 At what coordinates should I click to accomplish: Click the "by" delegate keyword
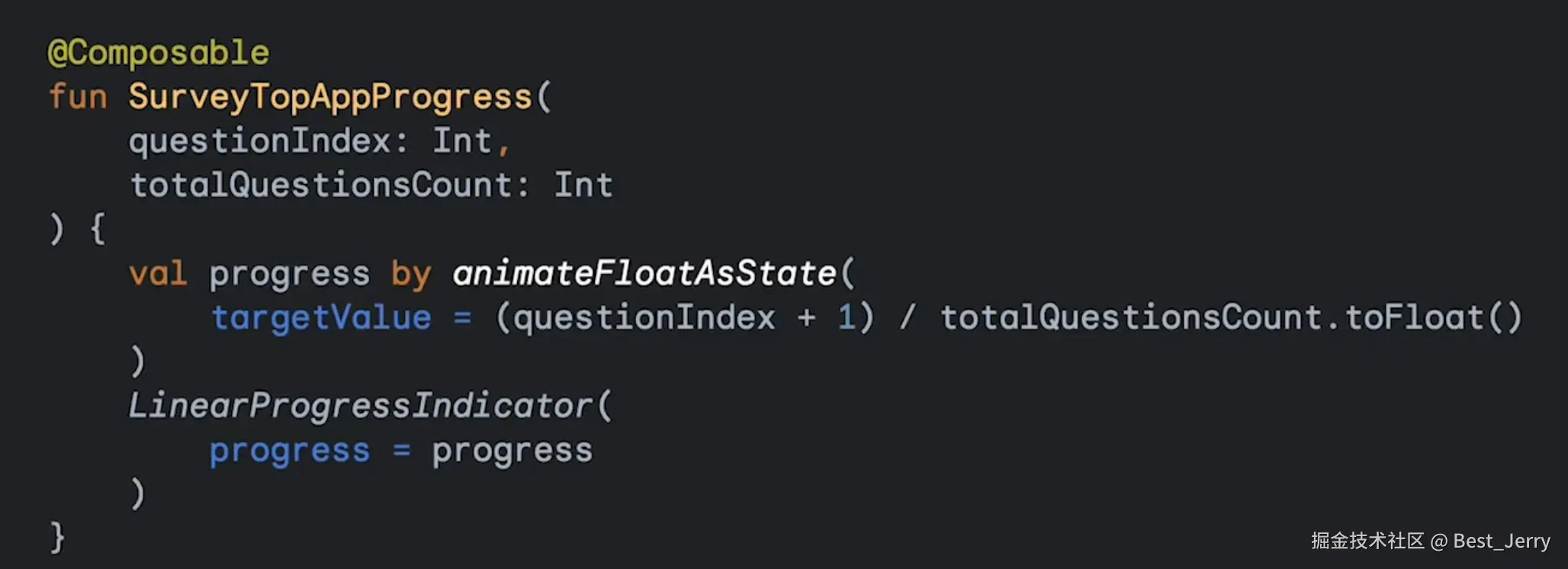(x=411, y=274)
